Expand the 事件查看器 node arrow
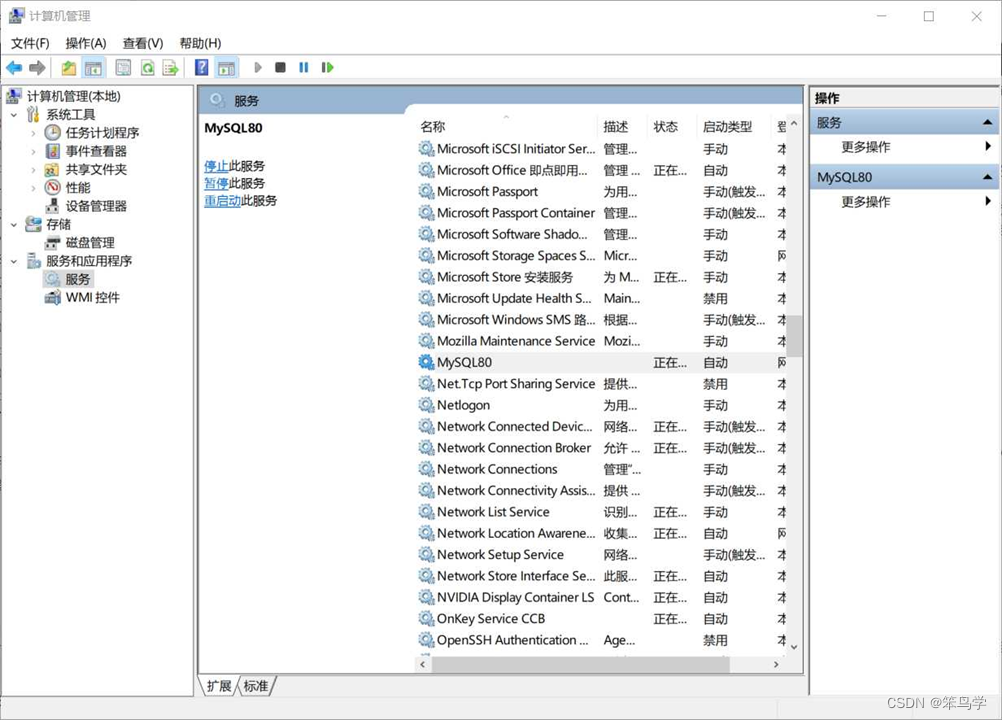This screenshot has width=1002, height=720. [x=33, y=151]
